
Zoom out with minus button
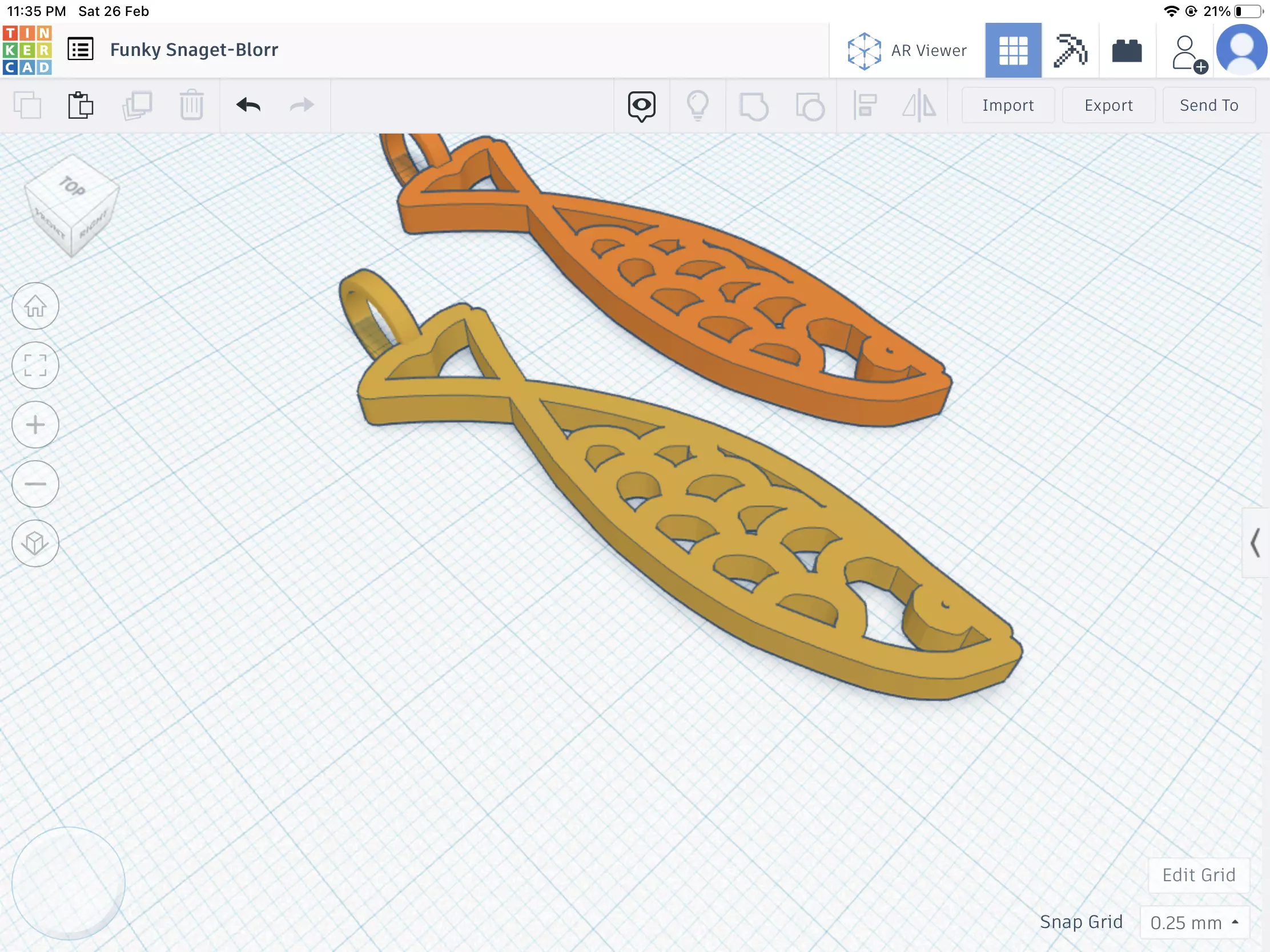(35, 484)
